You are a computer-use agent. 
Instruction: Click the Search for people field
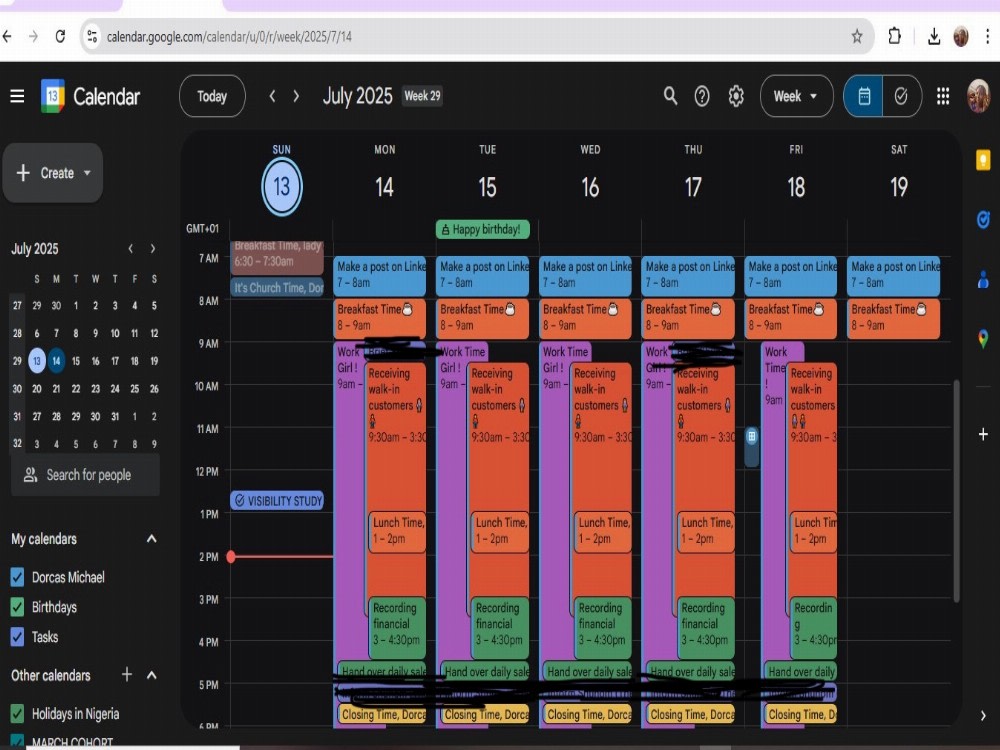click(x=85, y=475)
